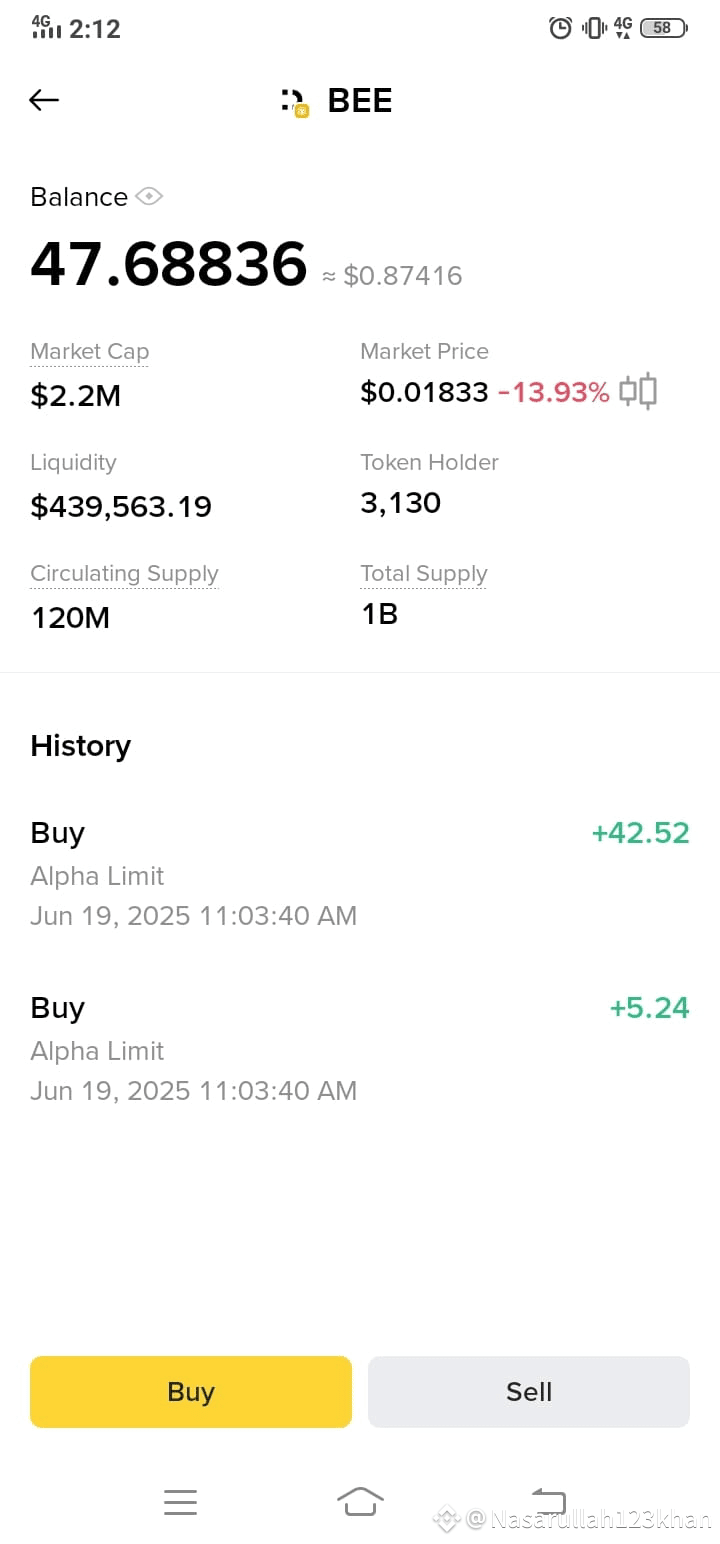
Task: Tap the BEE title text
Action: (360, 101)
